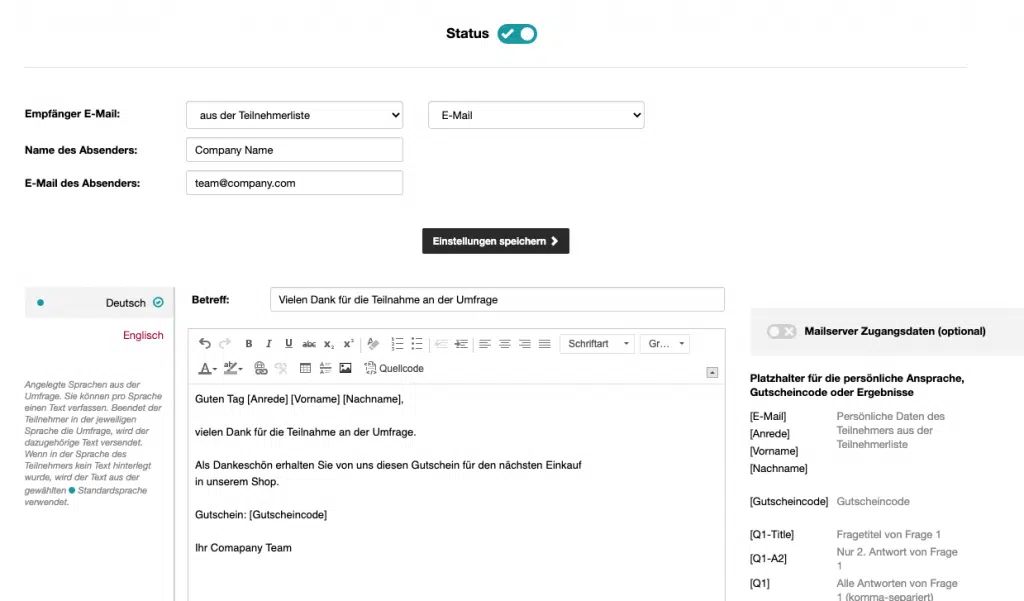1024x601 pixels.
Task: Switch to the Englisch language tab
Action: click(143, 335)
